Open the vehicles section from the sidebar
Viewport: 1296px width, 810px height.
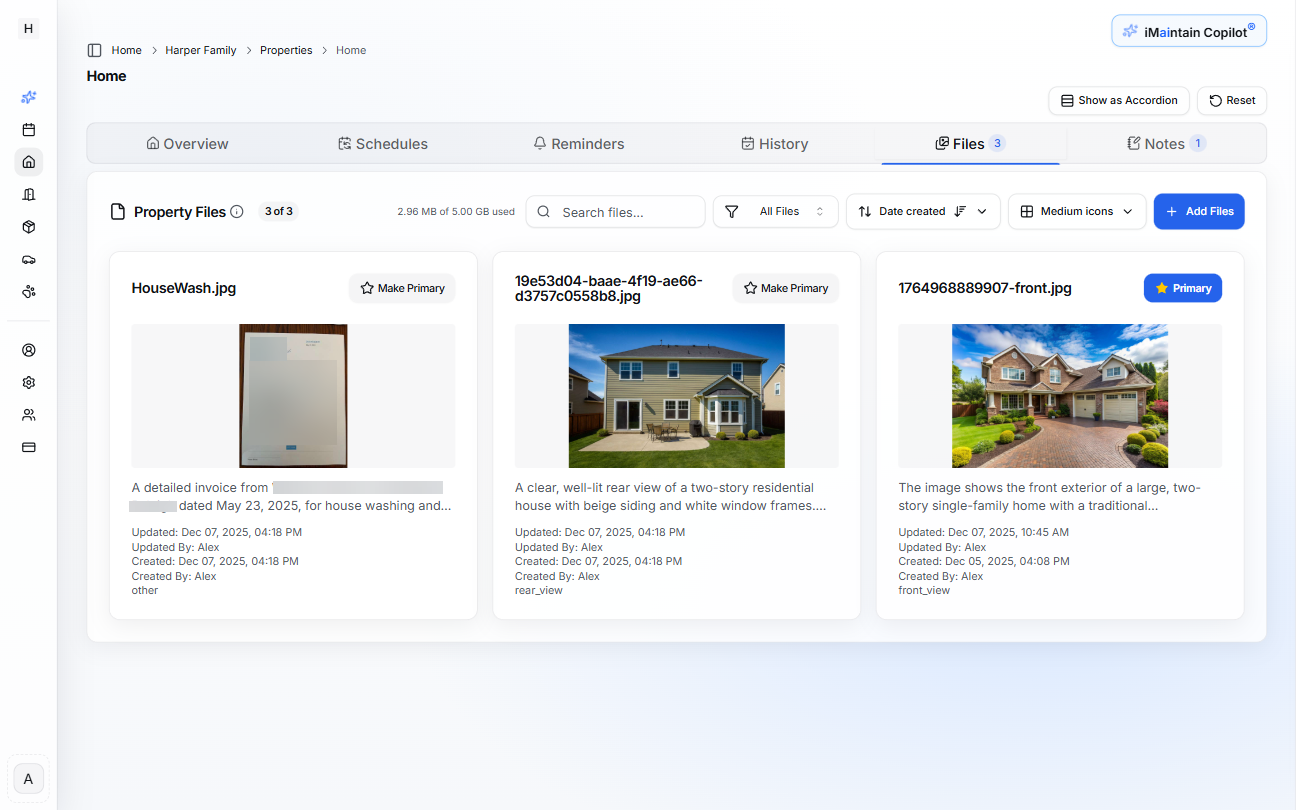[28, 259]
